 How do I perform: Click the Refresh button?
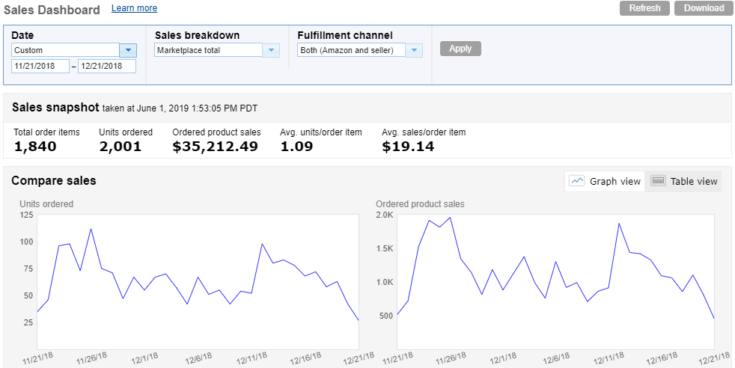pyautogui.click(x=645, y=8)
